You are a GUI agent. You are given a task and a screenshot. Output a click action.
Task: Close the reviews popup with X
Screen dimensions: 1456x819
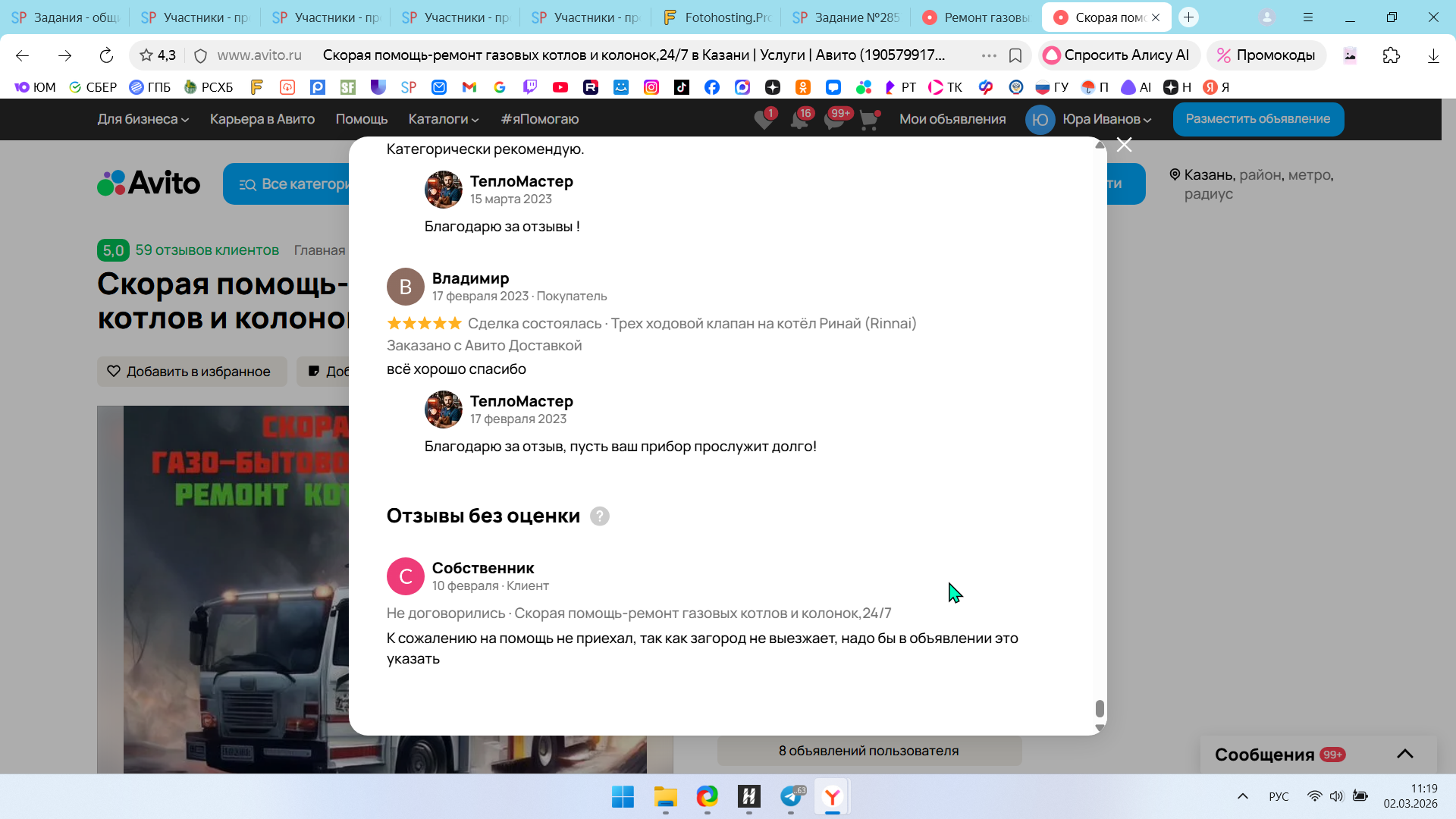(1124, 145)
